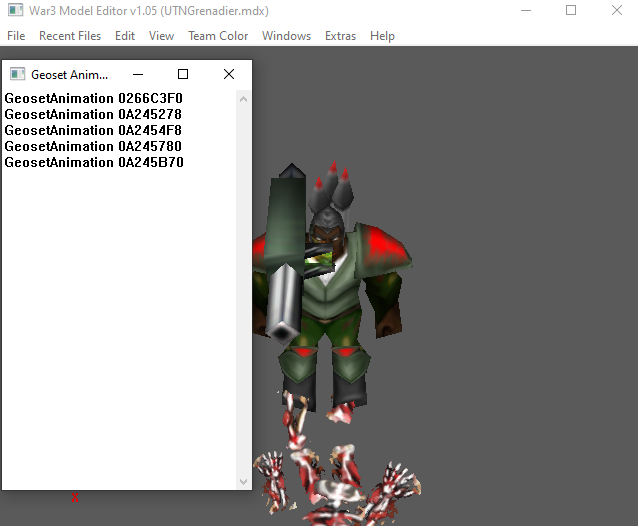638x526 pixels.
Task: Maximize the War3 Model Editor main window
Action: pyautogui.click(x=571, y=10)
